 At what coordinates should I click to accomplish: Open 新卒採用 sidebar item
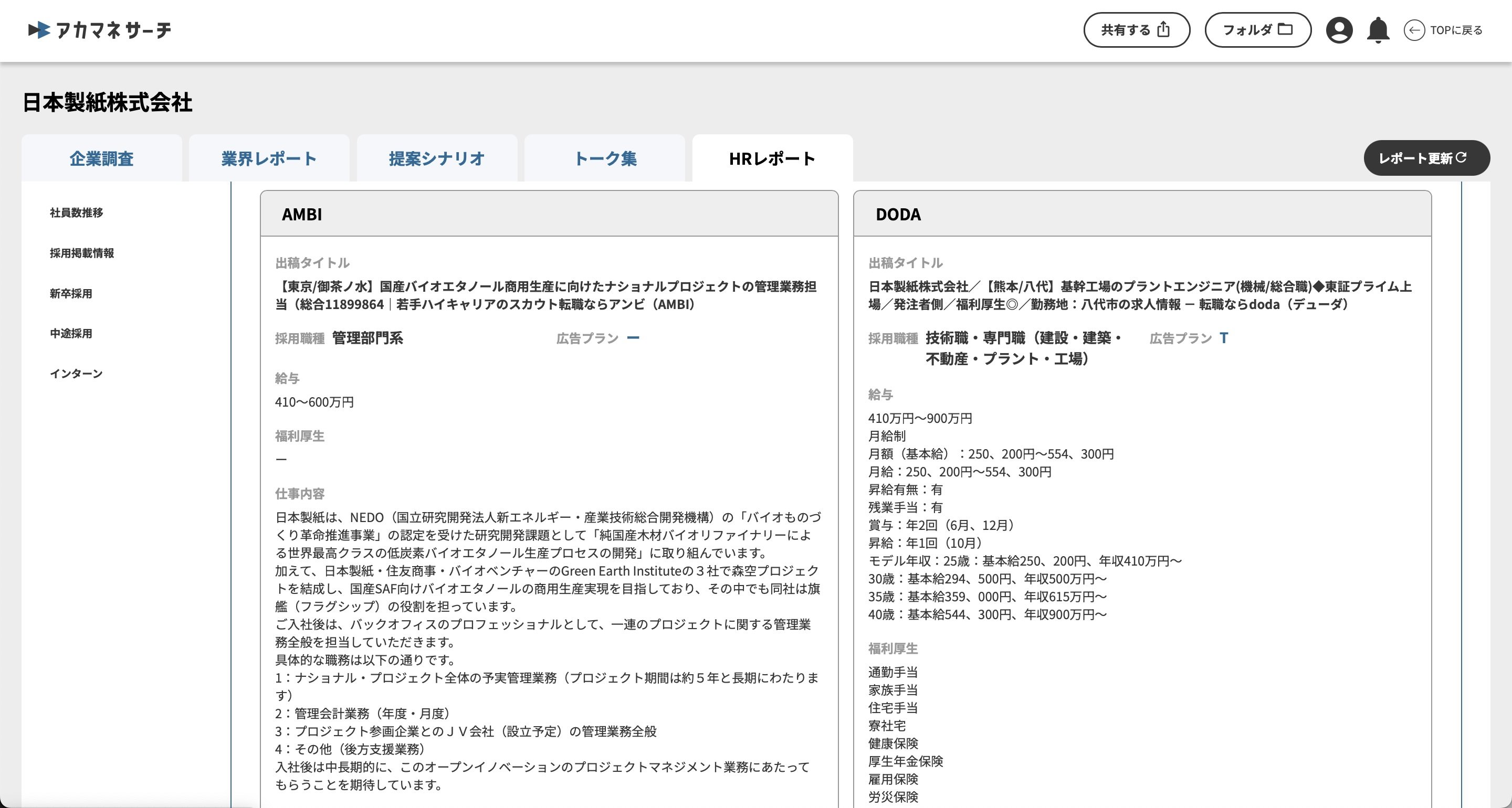point(71,293)
